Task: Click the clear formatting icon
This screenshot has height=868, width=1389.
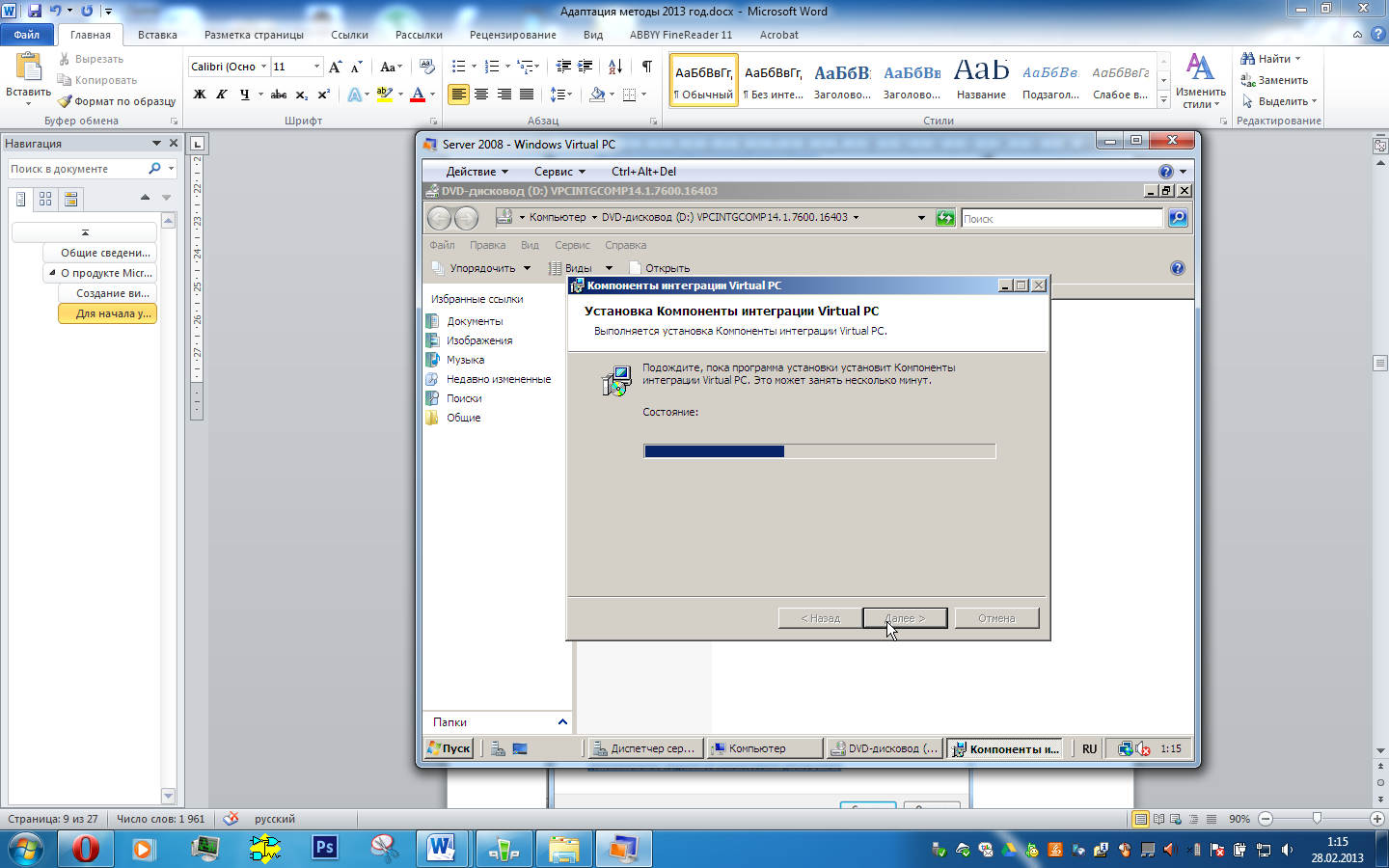Action: pos(427,67)
